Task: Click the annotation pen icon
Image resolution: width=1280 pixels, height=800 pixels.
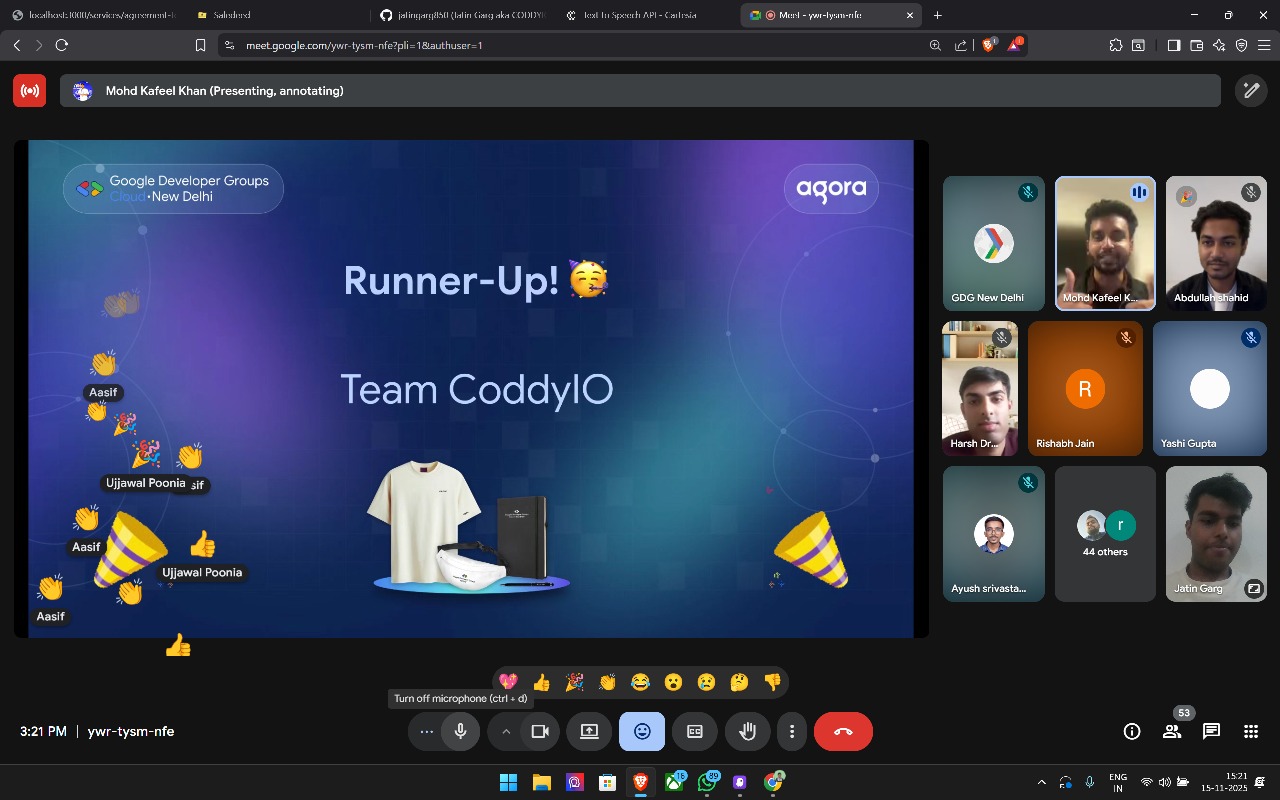Action: [1251, 91]
